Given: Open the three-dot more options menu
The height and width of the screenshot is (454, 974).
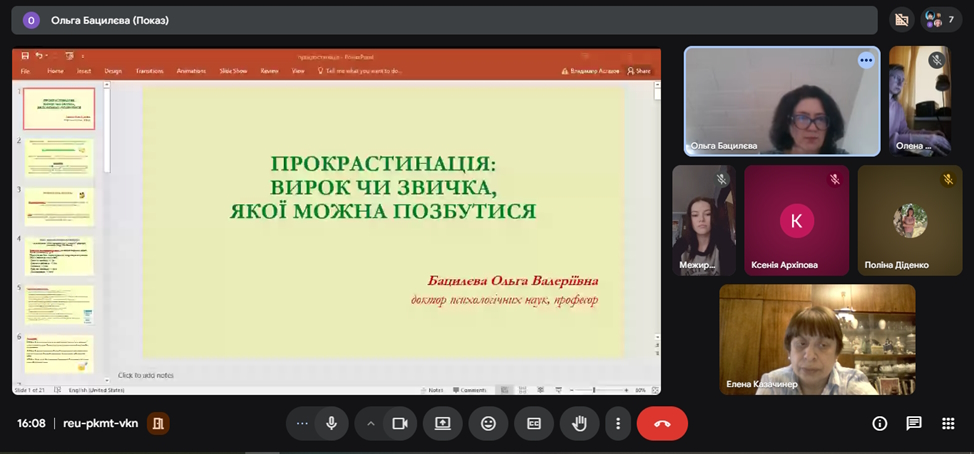Looking at the screenshot, I should click(x=619, y=423).
